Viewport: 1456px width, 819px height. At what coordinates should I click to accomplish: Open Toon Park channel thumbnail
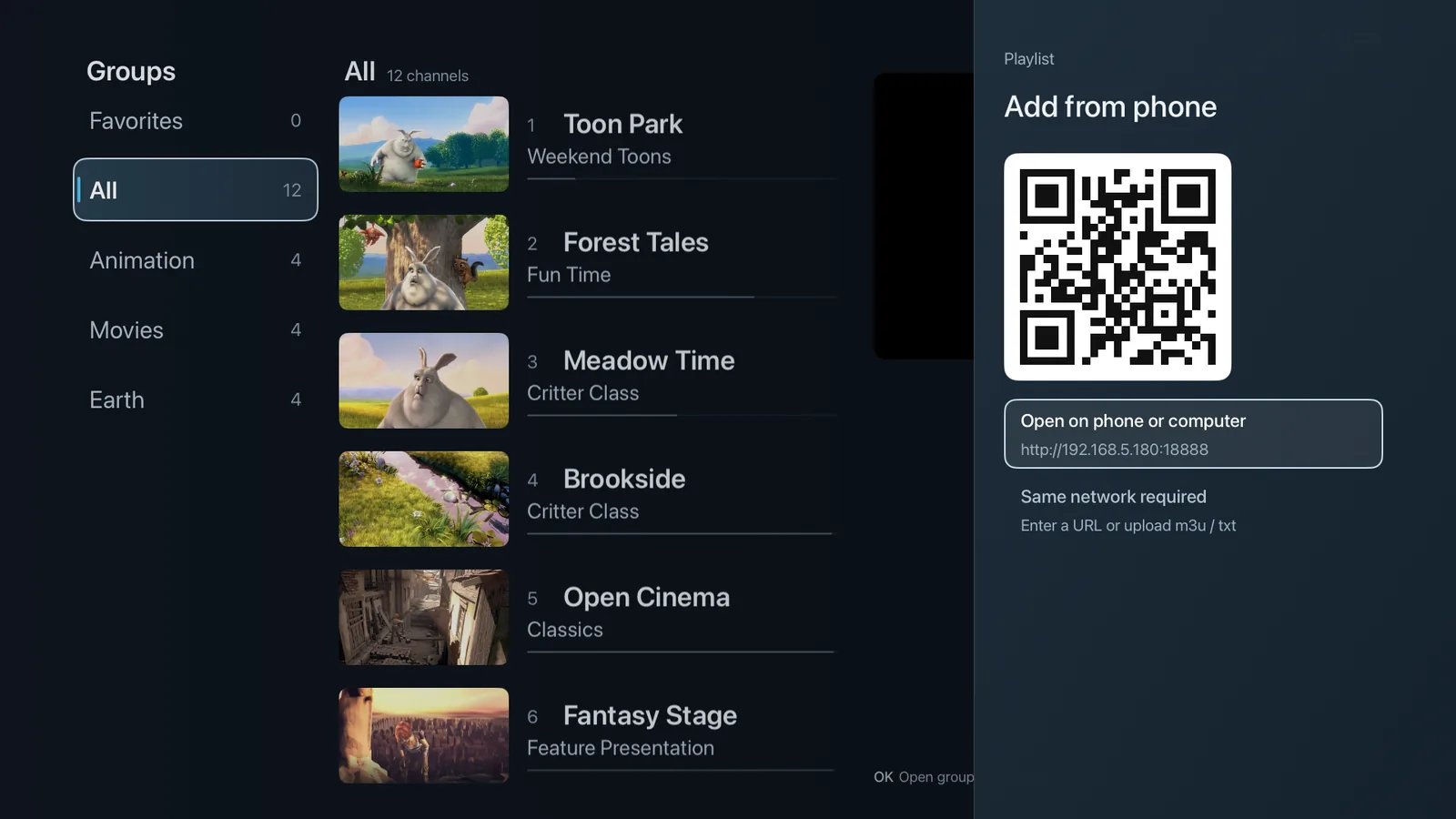pos(424,144)
